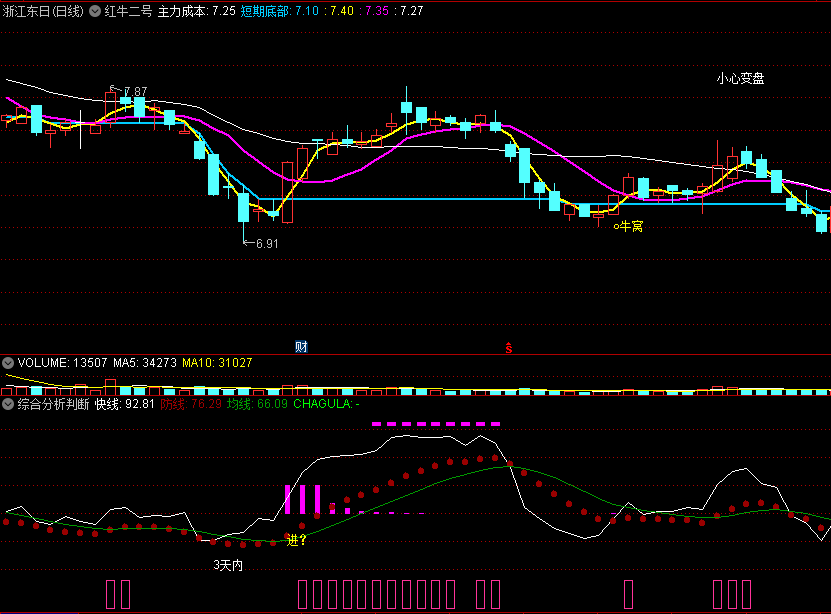Image resolution: width=831 pixels, height=614 pixels.
Task: Click the 快线: 92.81 value
Action: click(125, 404)
